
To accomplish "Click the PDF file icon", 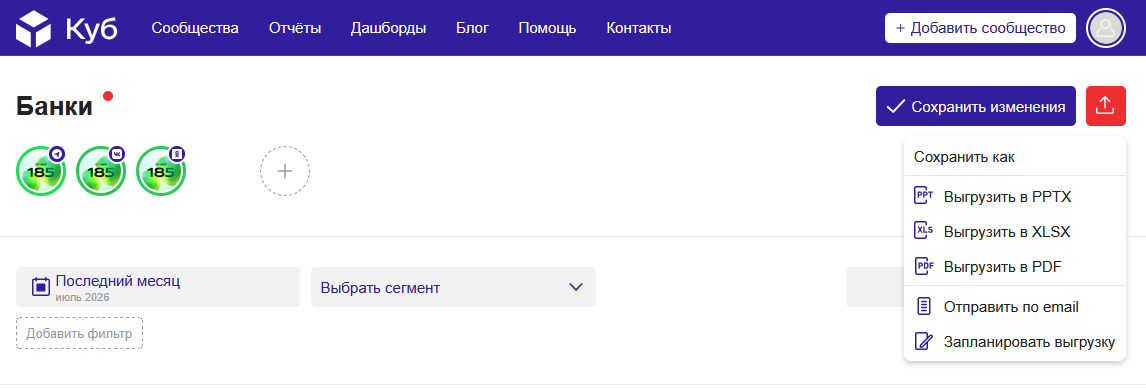I will coord(924,266).
